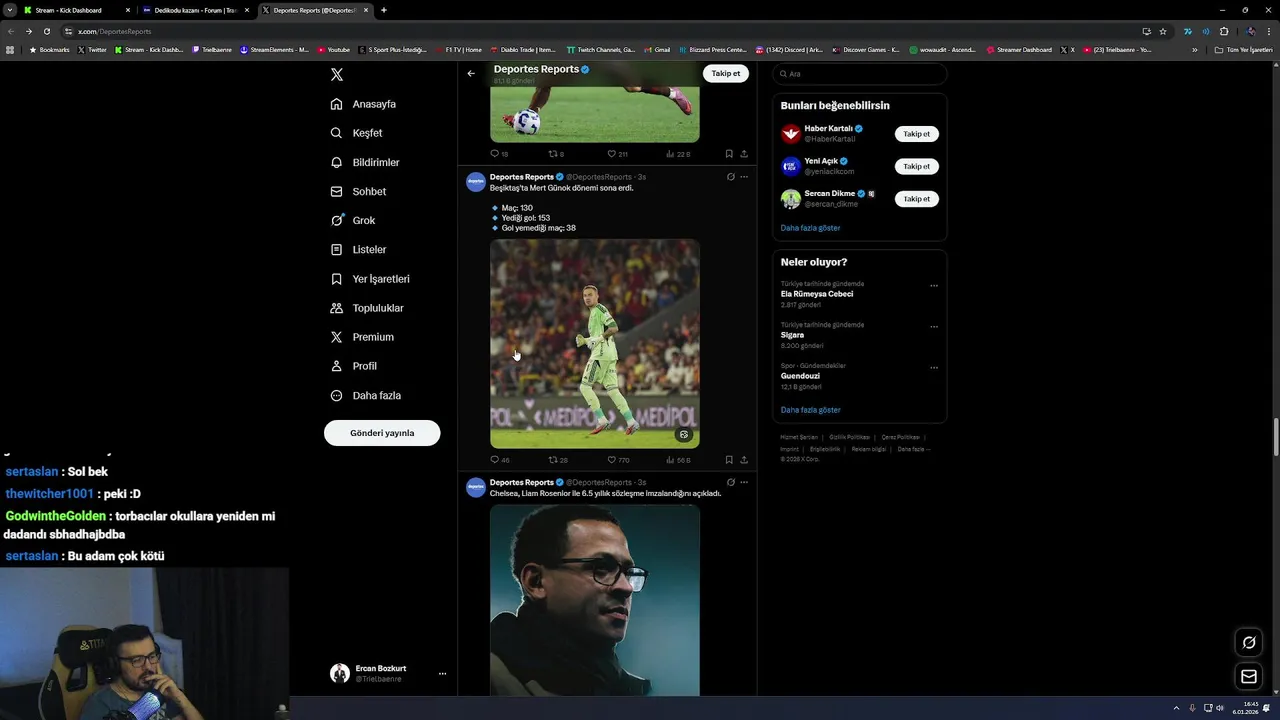
Task: Open the floating Grok button at bottom right
Action: pyautogui.click(x=1249, y=642)
